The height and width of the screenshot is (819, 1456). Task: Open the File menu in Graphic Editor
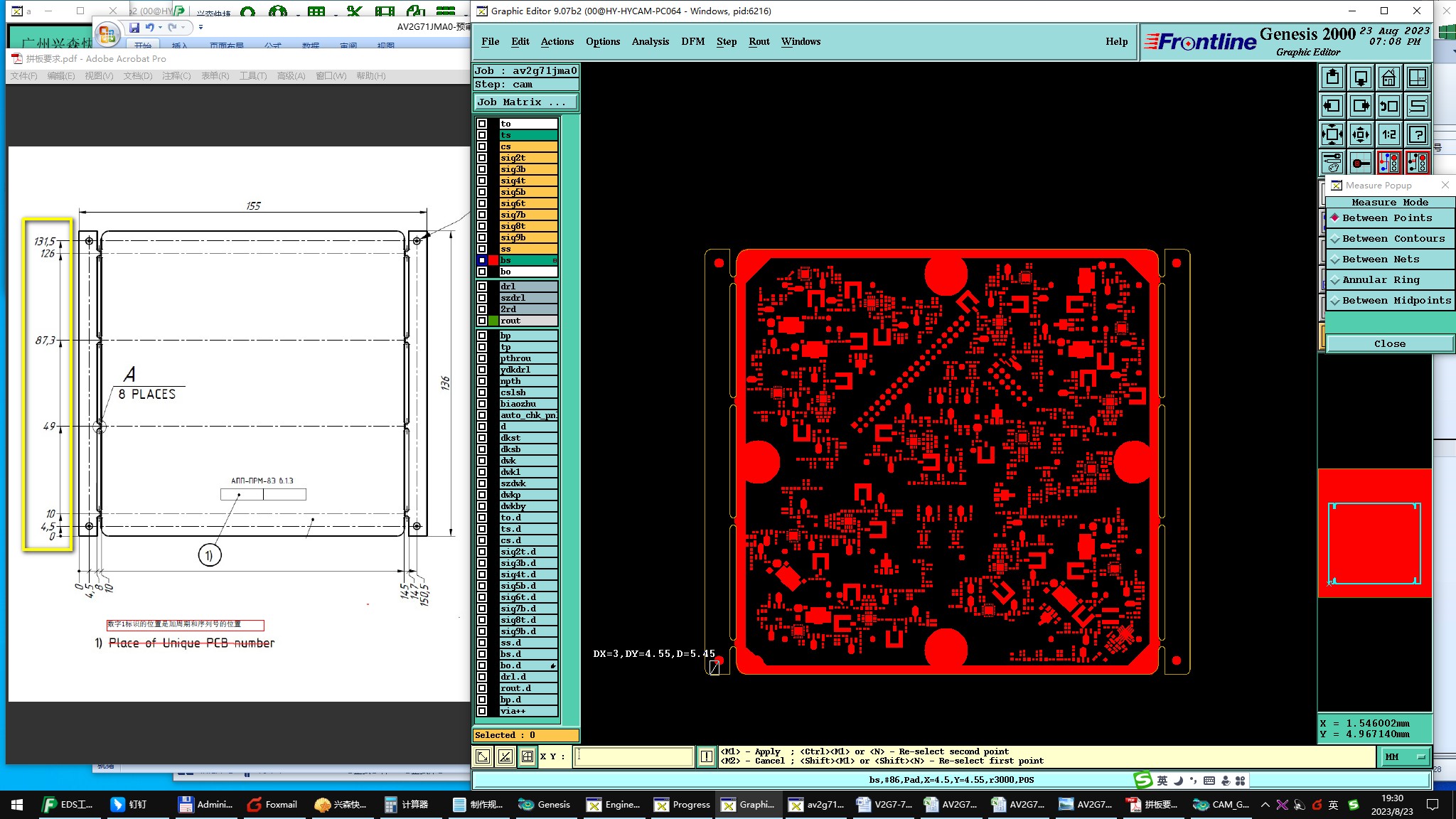point(490,42)
